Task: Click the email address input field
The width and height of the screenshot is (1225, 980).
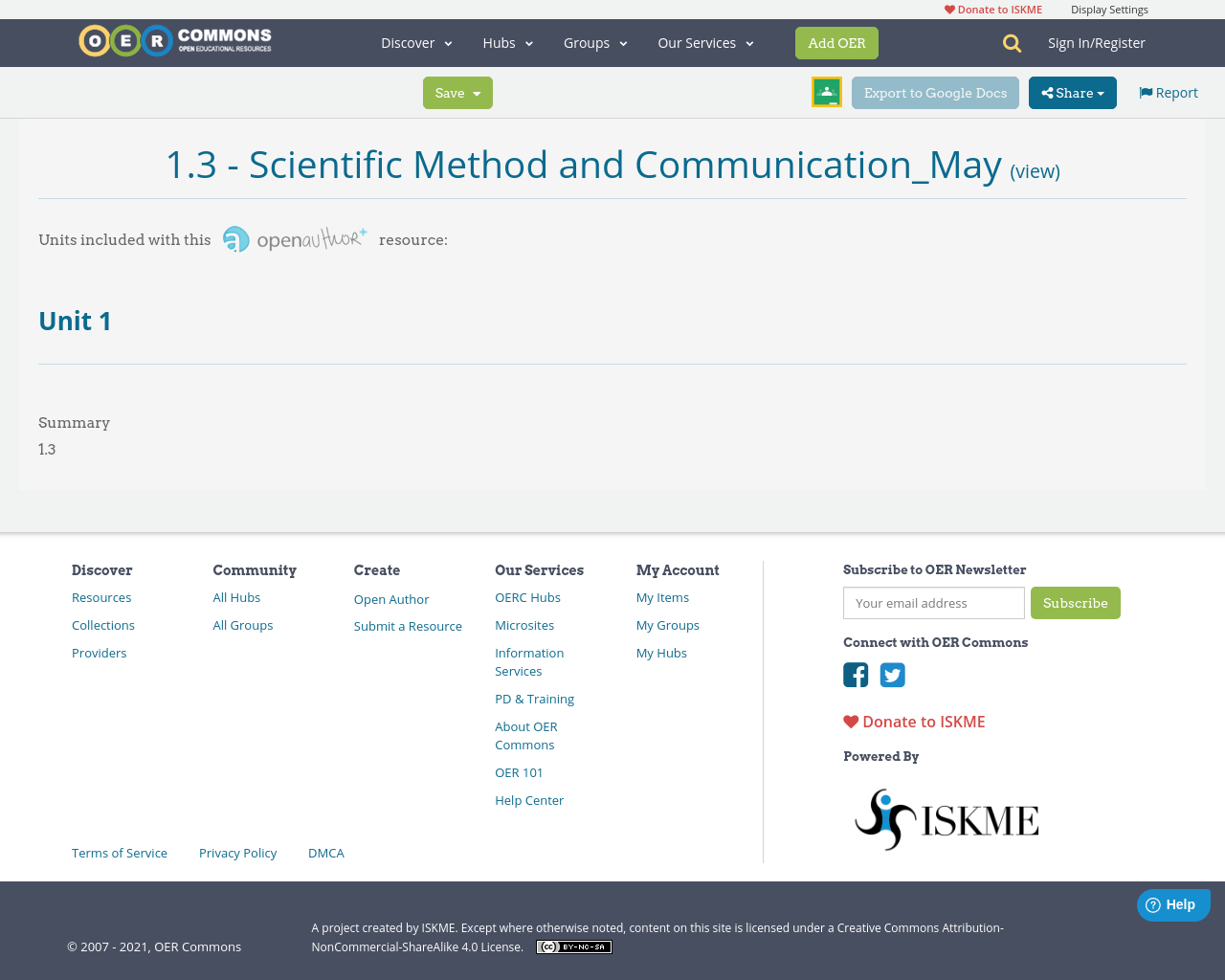Action: (933, 602)
